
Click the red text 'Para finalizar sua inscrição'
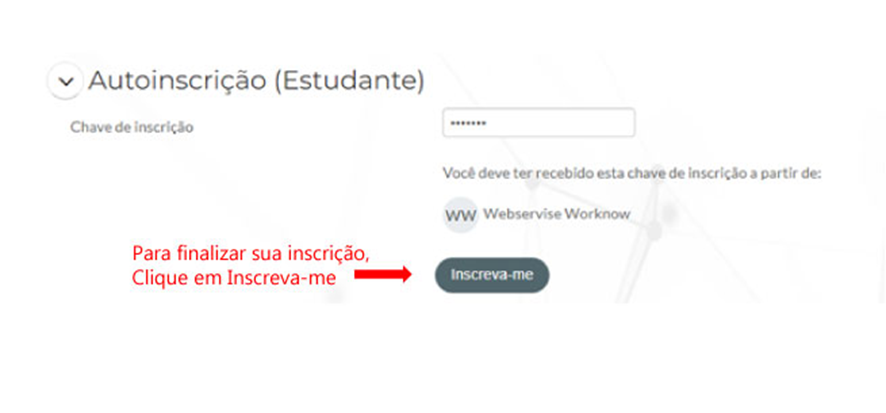250,254
